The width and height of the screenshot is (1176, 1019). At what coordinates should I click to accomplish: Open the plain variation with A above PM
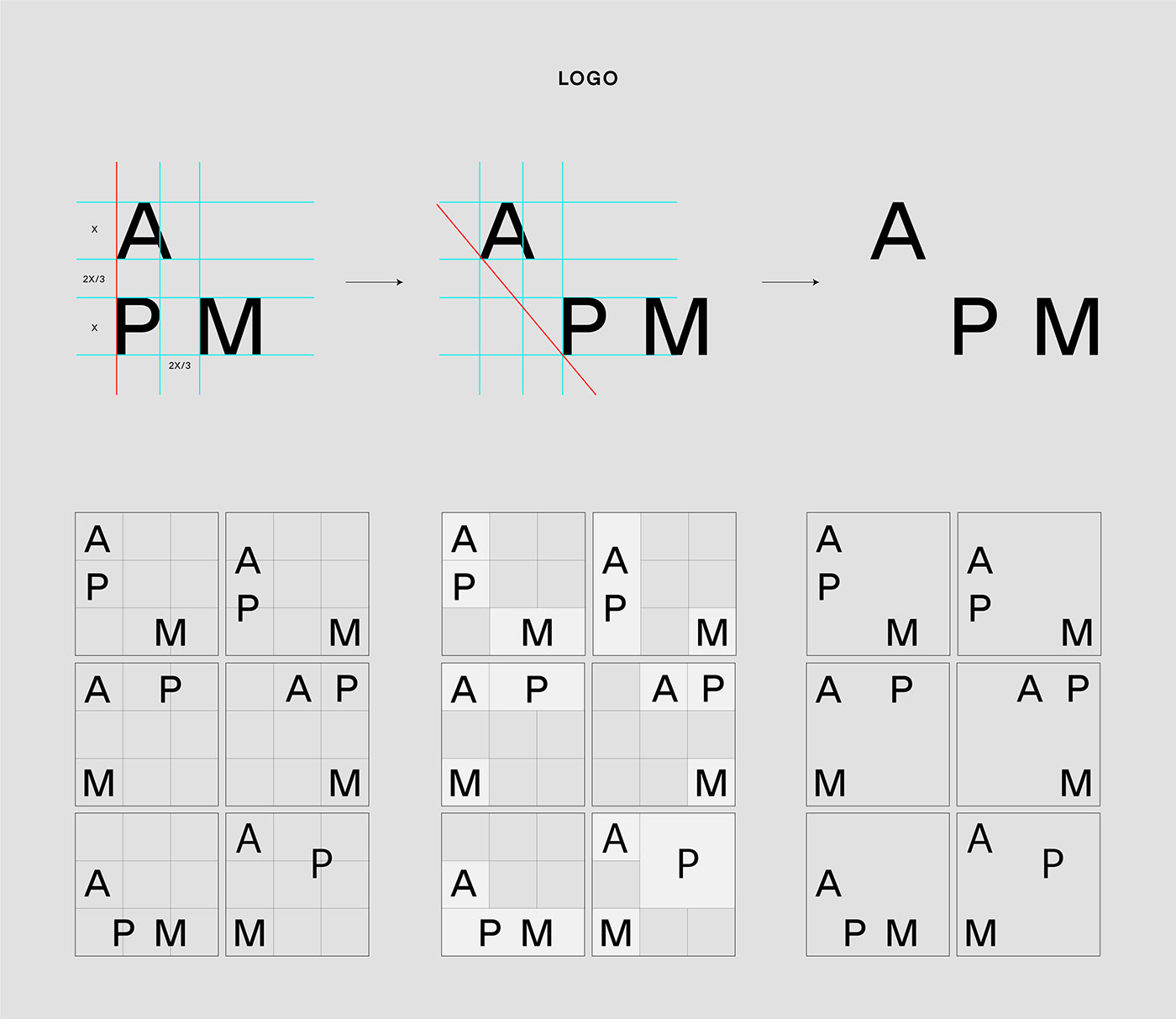point(878,884)
